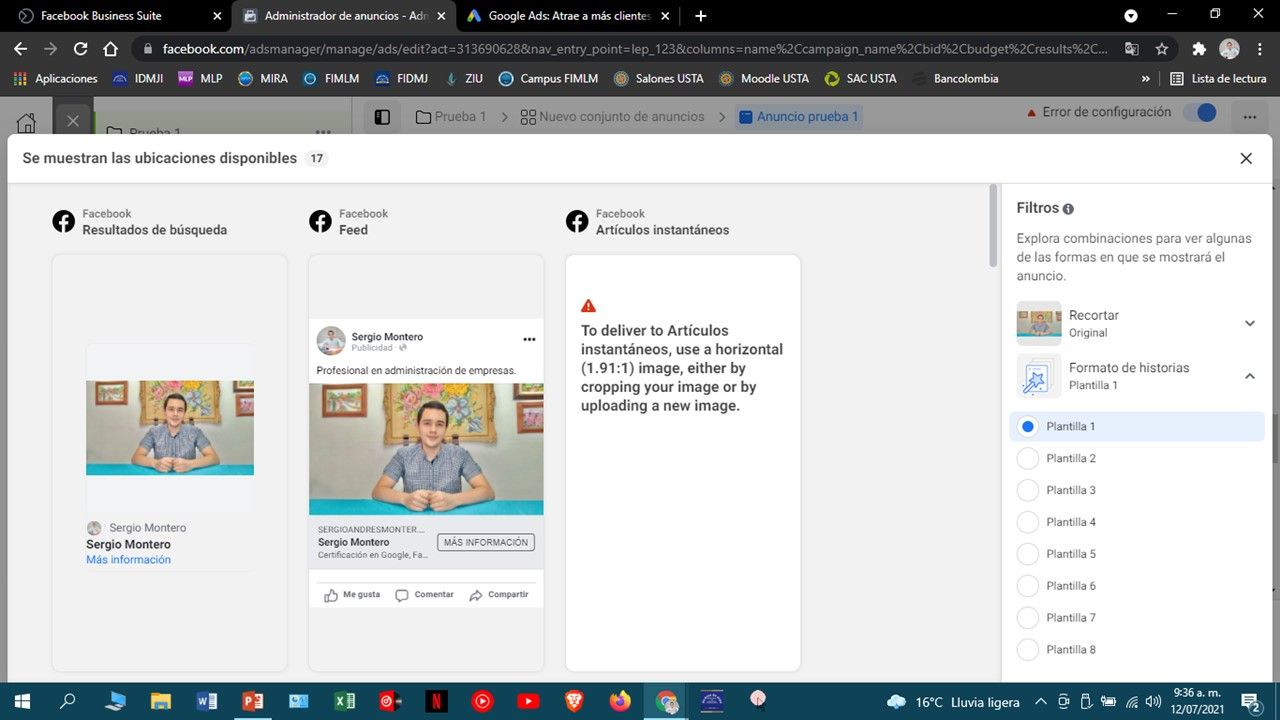Screen dimensions: 1280x720
Task: Click Compartir in the Feed preview
Action: pyautogui.click(x=498, y=594)
